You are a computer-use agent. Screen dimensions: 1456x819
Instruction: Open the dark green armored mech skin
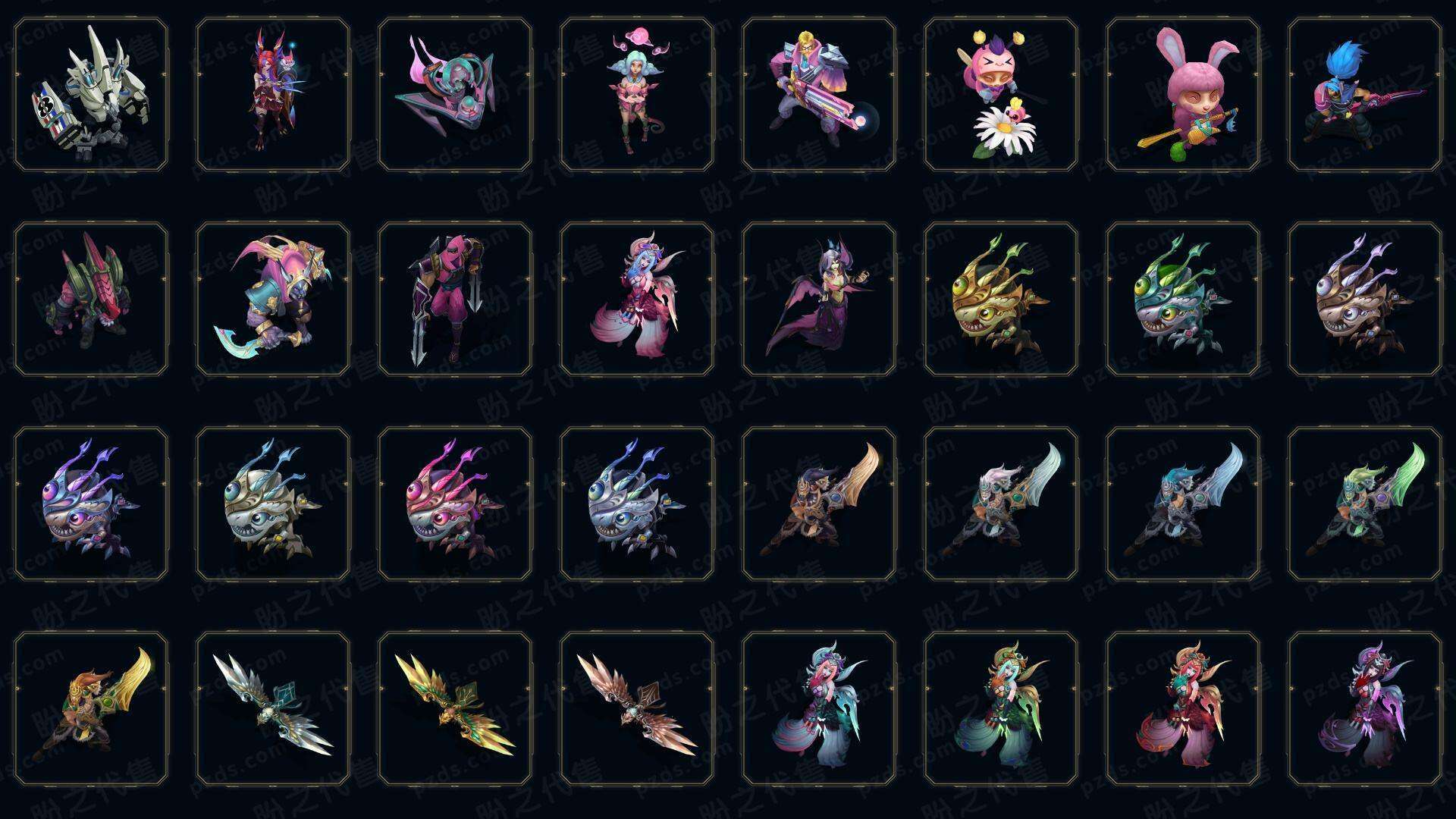(x=91, y=299)
